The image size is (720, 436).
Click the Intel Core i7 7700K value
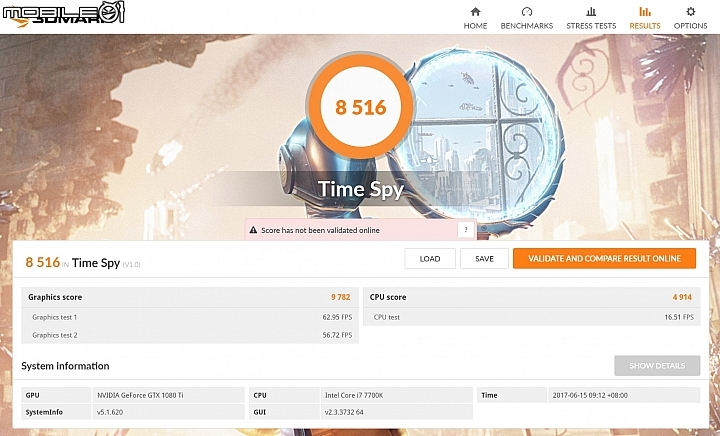pyautogui.click(x=354, y=395)
